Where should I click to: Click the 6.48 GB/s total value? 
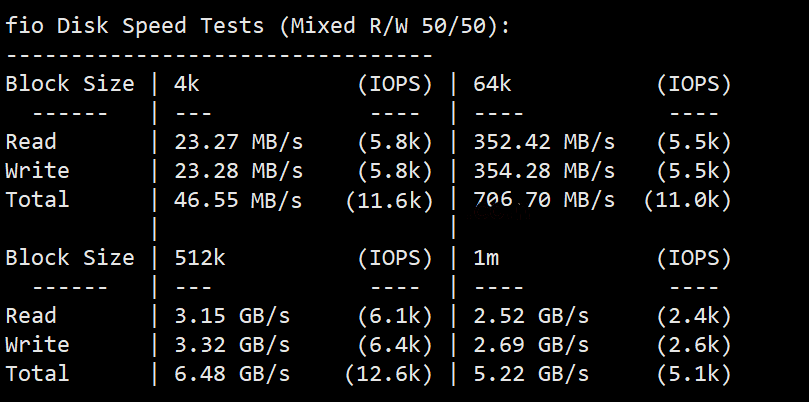pyautogui.click(x=232, y=374)
